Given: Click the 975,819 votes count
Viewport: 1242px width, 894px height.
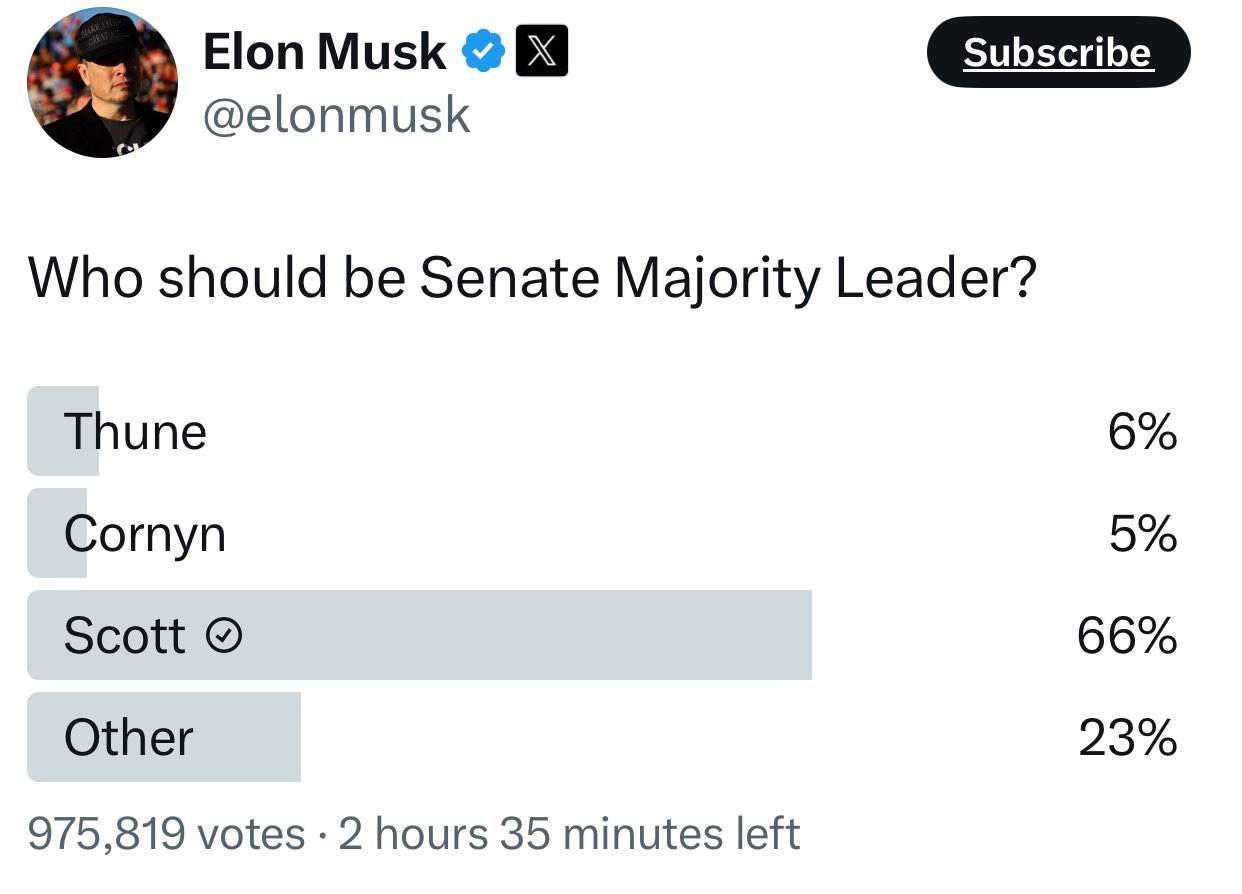Looking at the screenshot, I should [x=166, y=834].
